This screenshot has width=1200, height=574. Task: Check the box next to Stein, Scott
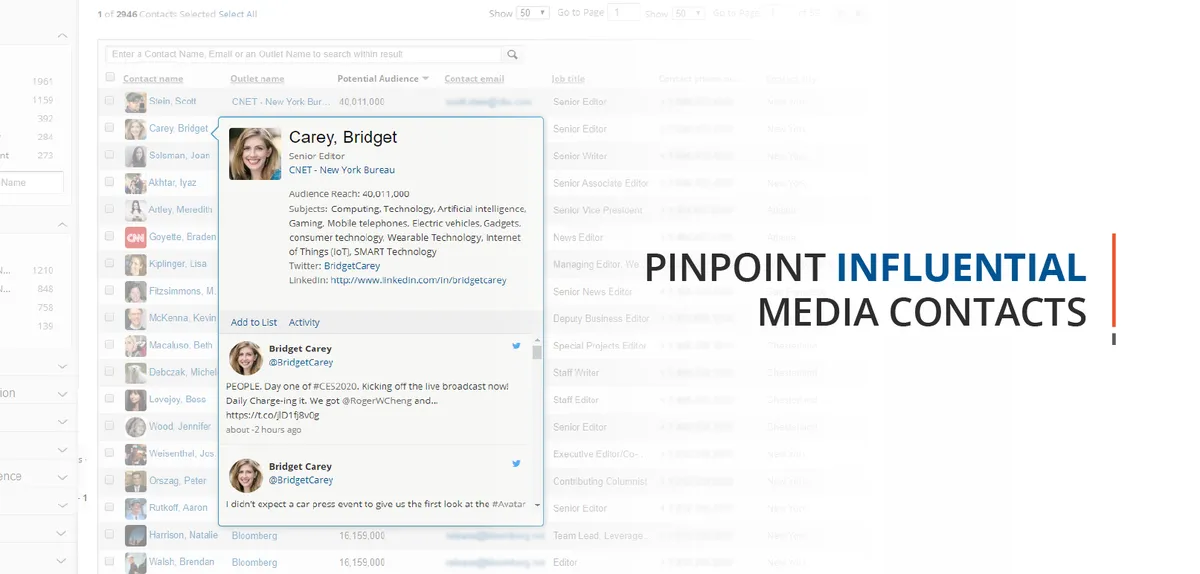[110, 101]
